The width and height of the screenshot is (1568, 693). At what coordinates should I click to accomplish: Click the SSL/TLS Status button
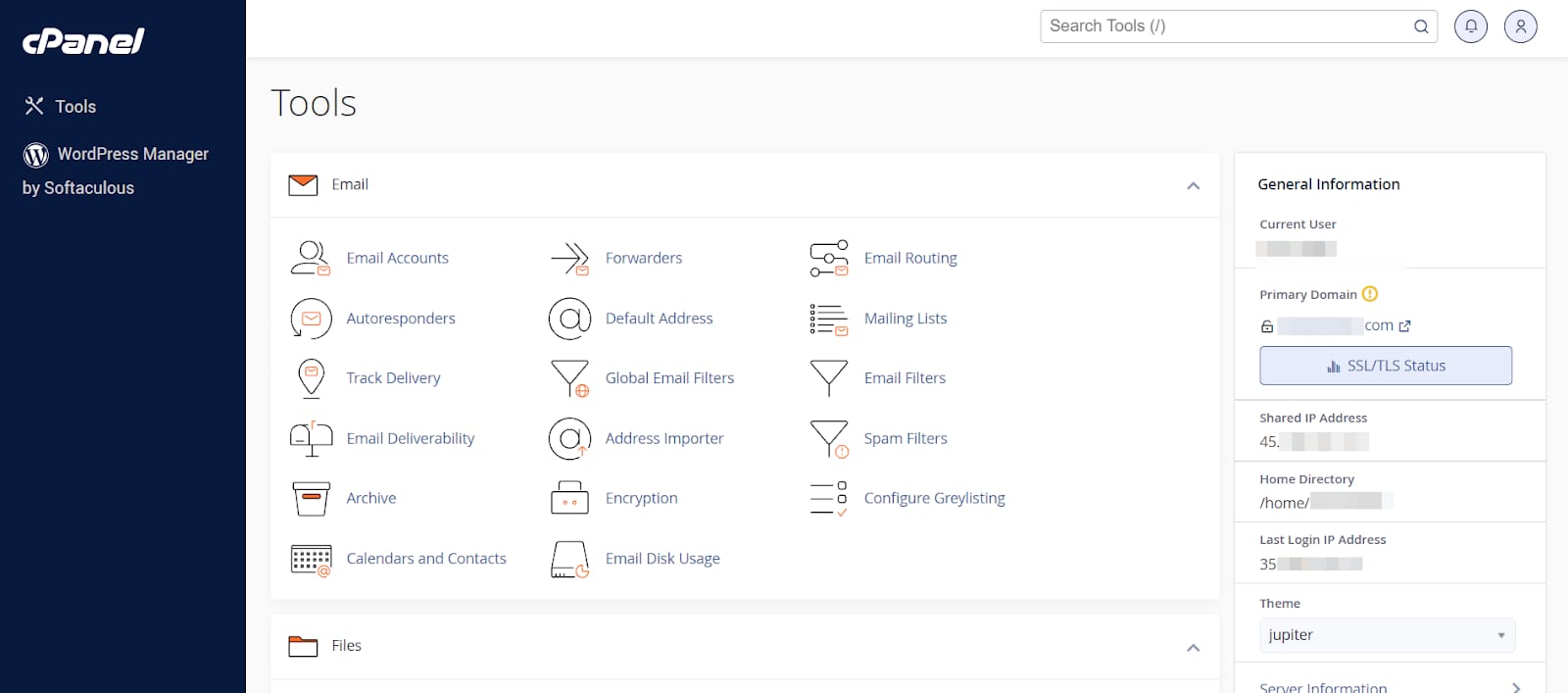click(x=1385, y=366)
